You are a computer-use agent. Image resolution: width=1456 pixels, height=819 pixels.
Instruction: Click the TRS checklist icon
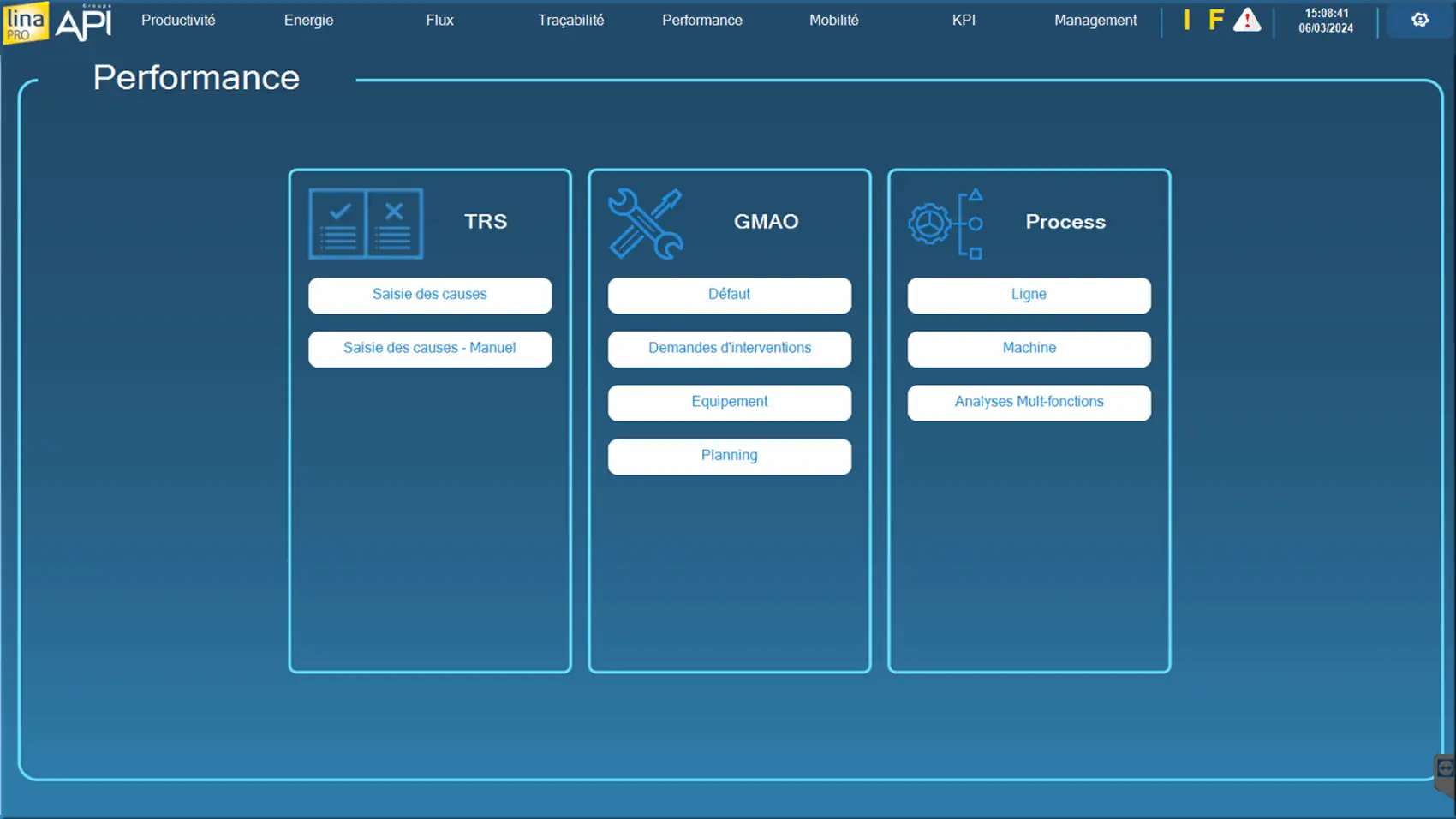[x=366, y=224]
